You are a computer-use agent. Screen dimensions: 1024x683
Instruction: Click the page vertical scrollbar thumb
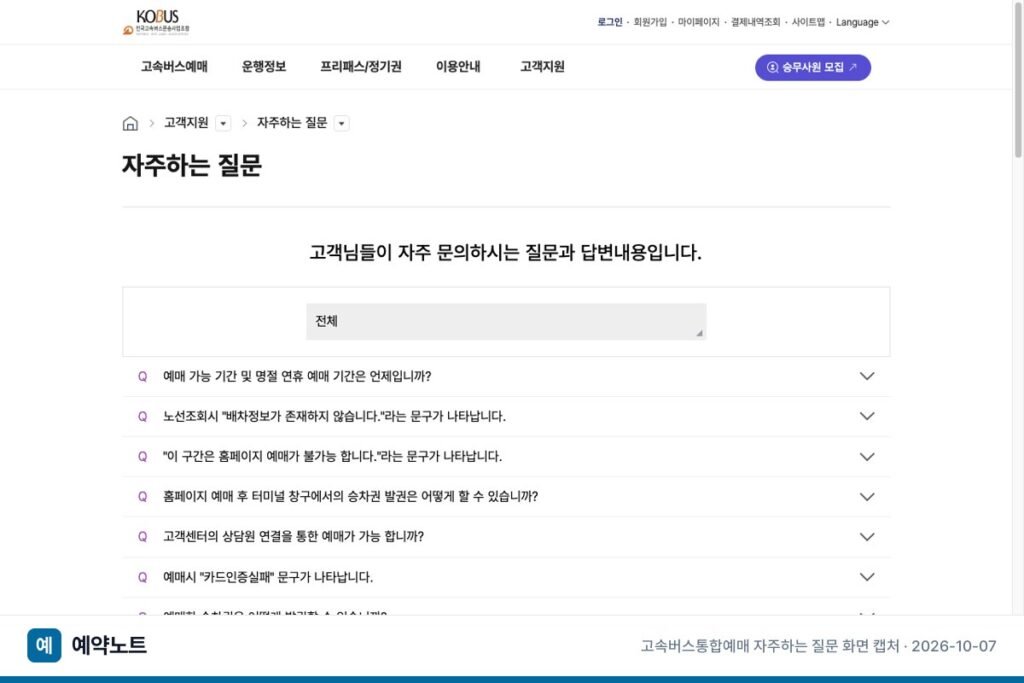(1017, 79)
